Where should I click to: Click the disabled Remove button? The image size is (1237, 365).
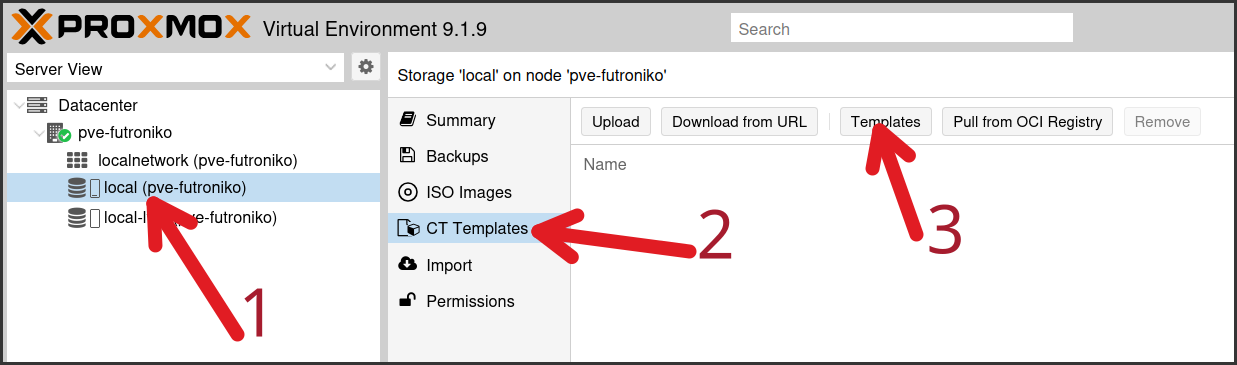(x=1162, y=122)
